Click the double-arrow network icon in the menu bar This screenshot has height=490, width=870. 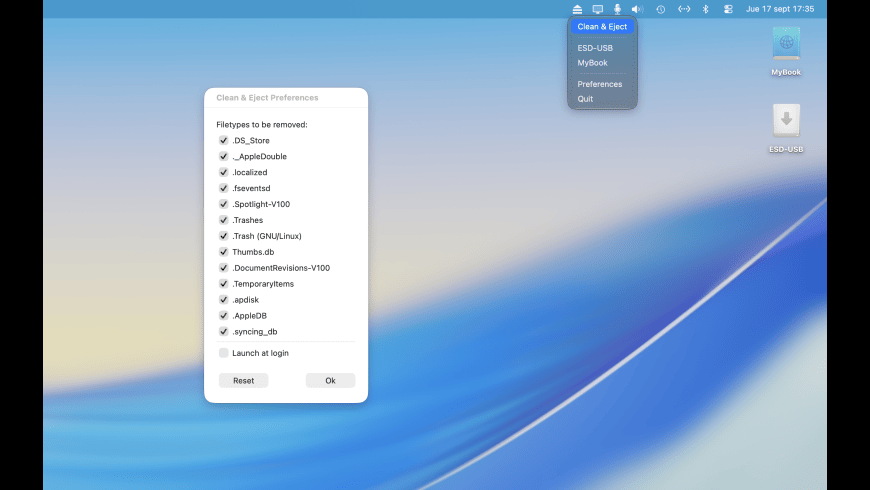tap(684, 9)
